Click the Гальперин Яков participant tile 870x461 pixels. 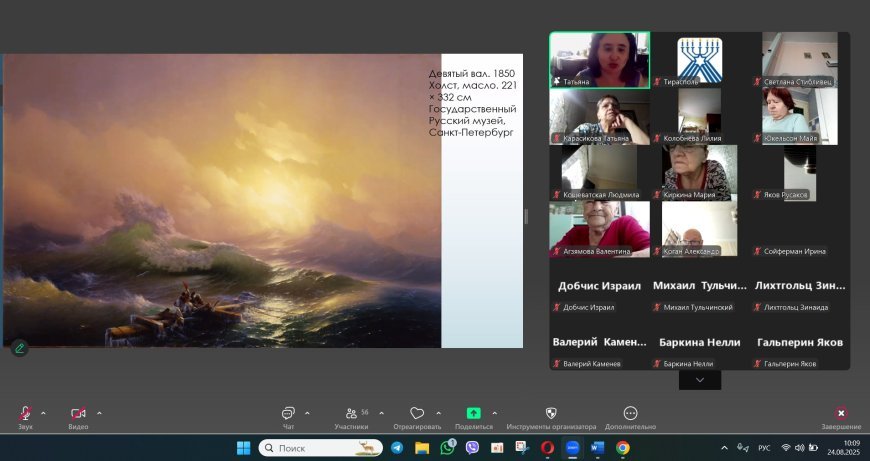(x=800, y=342)
